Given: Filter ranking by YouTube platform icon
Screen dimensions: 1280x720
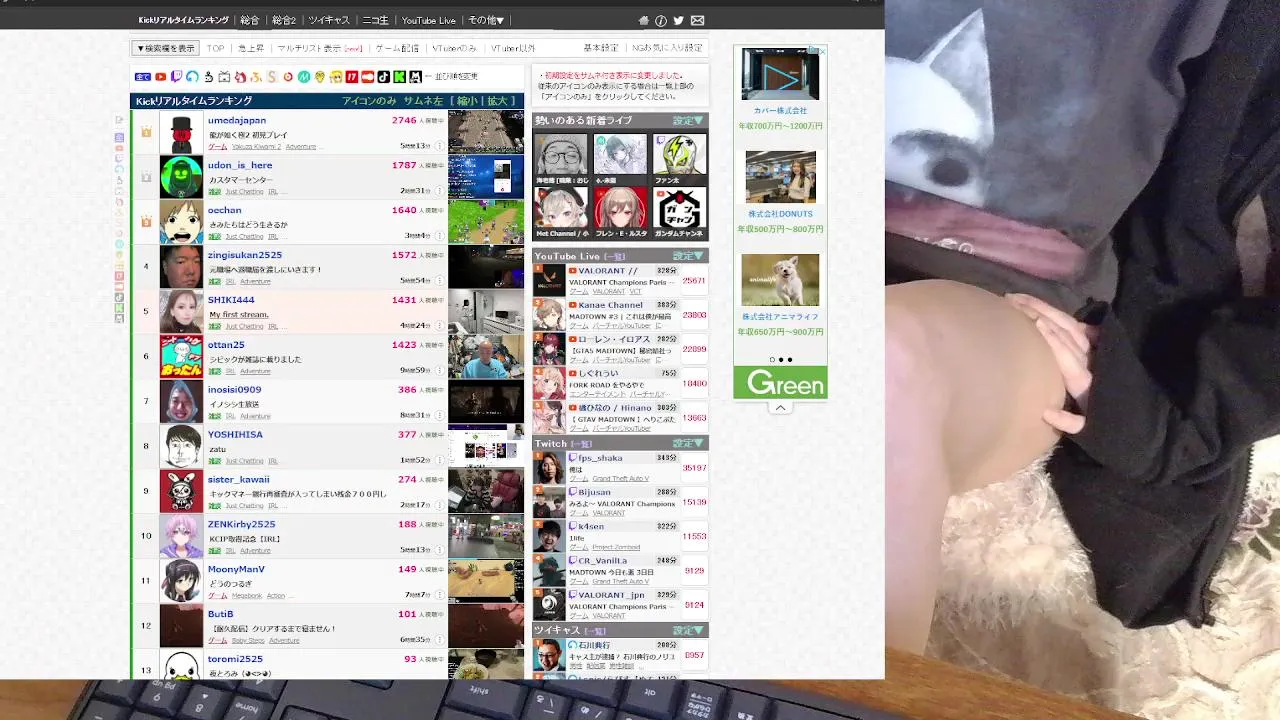Looking at the screenshot, I should 160,77.
